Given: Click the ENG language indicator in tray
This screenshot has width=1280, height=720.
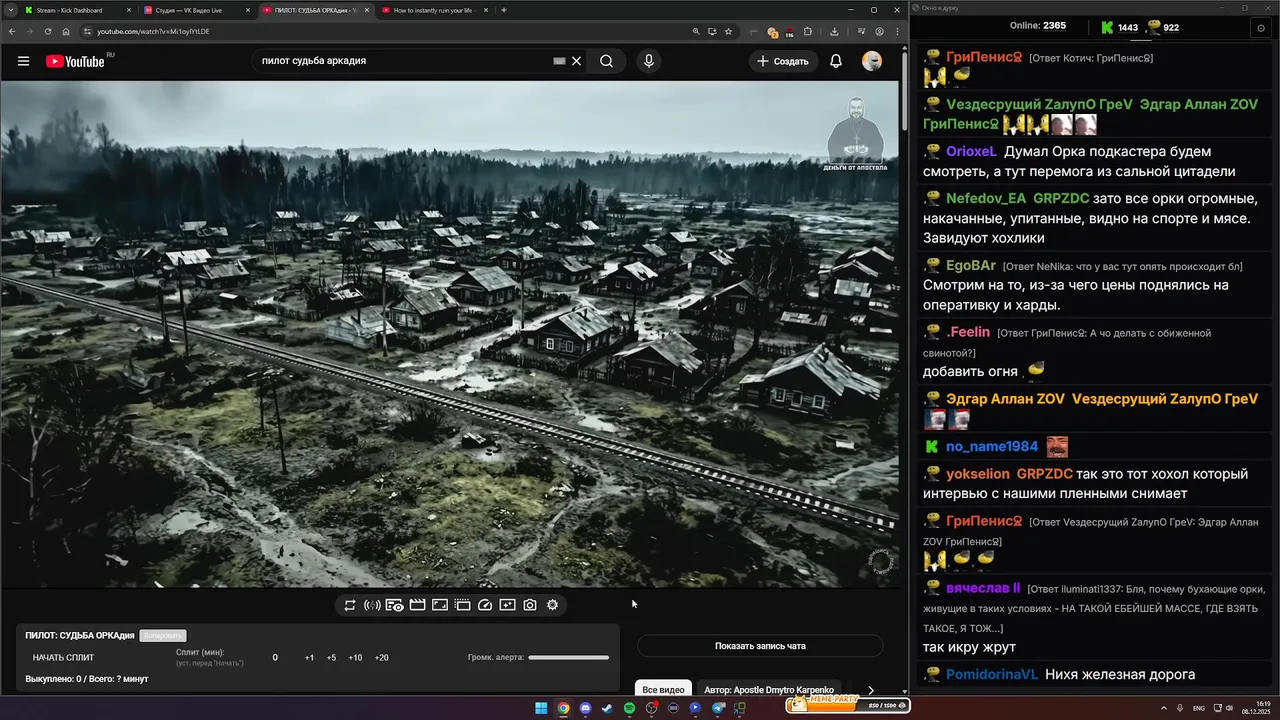Looking at the screenshot, I should [x=1199, y=708].
